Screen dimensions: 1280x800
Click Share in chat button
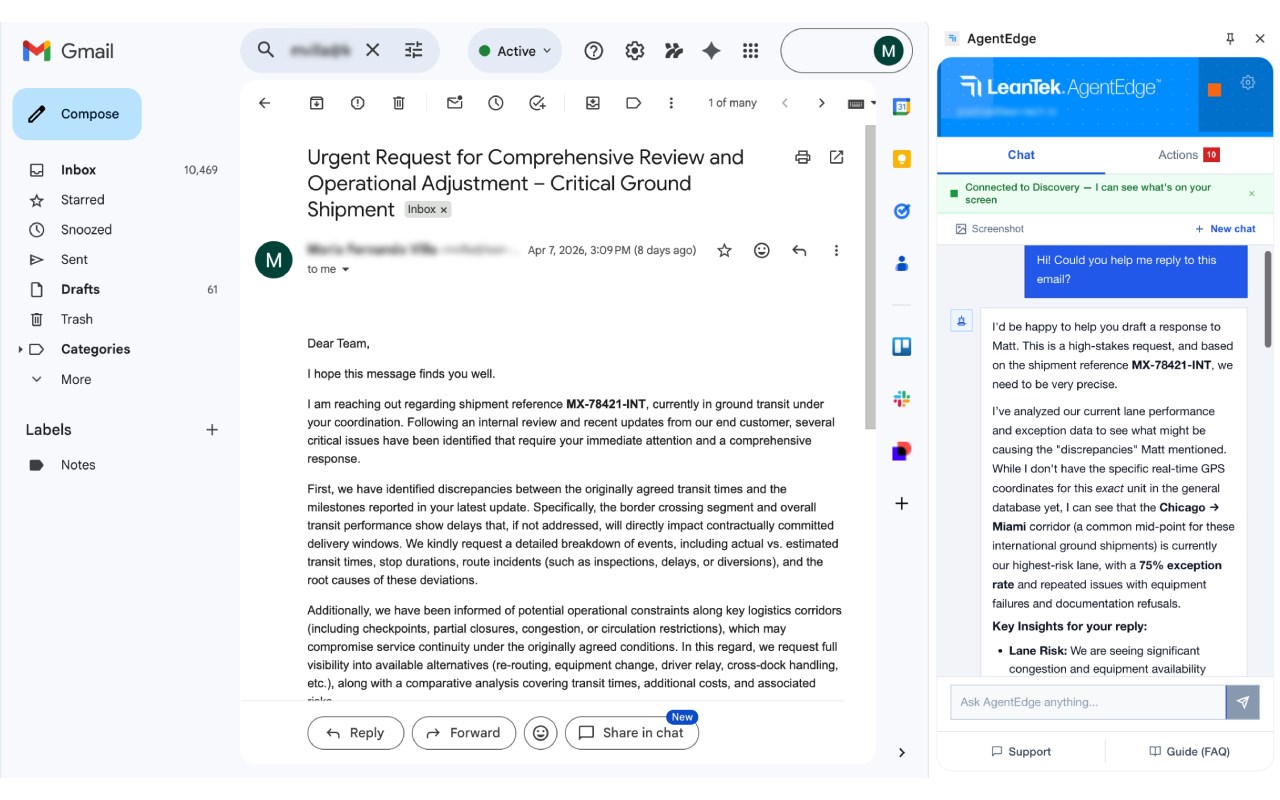[x=632, y=733]
